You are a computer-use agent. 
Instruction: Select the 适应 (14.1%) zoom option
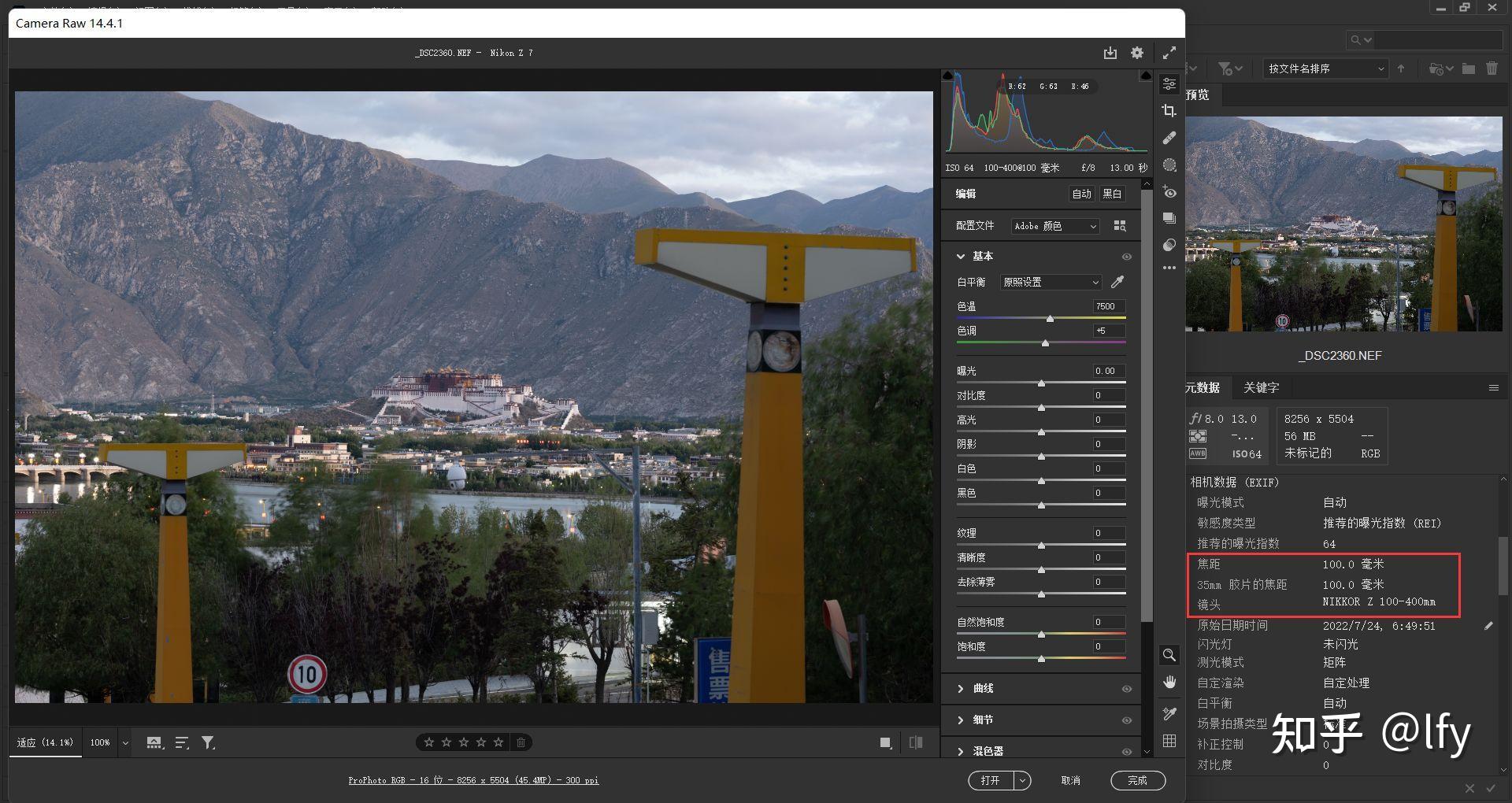(x=45, y=742)
